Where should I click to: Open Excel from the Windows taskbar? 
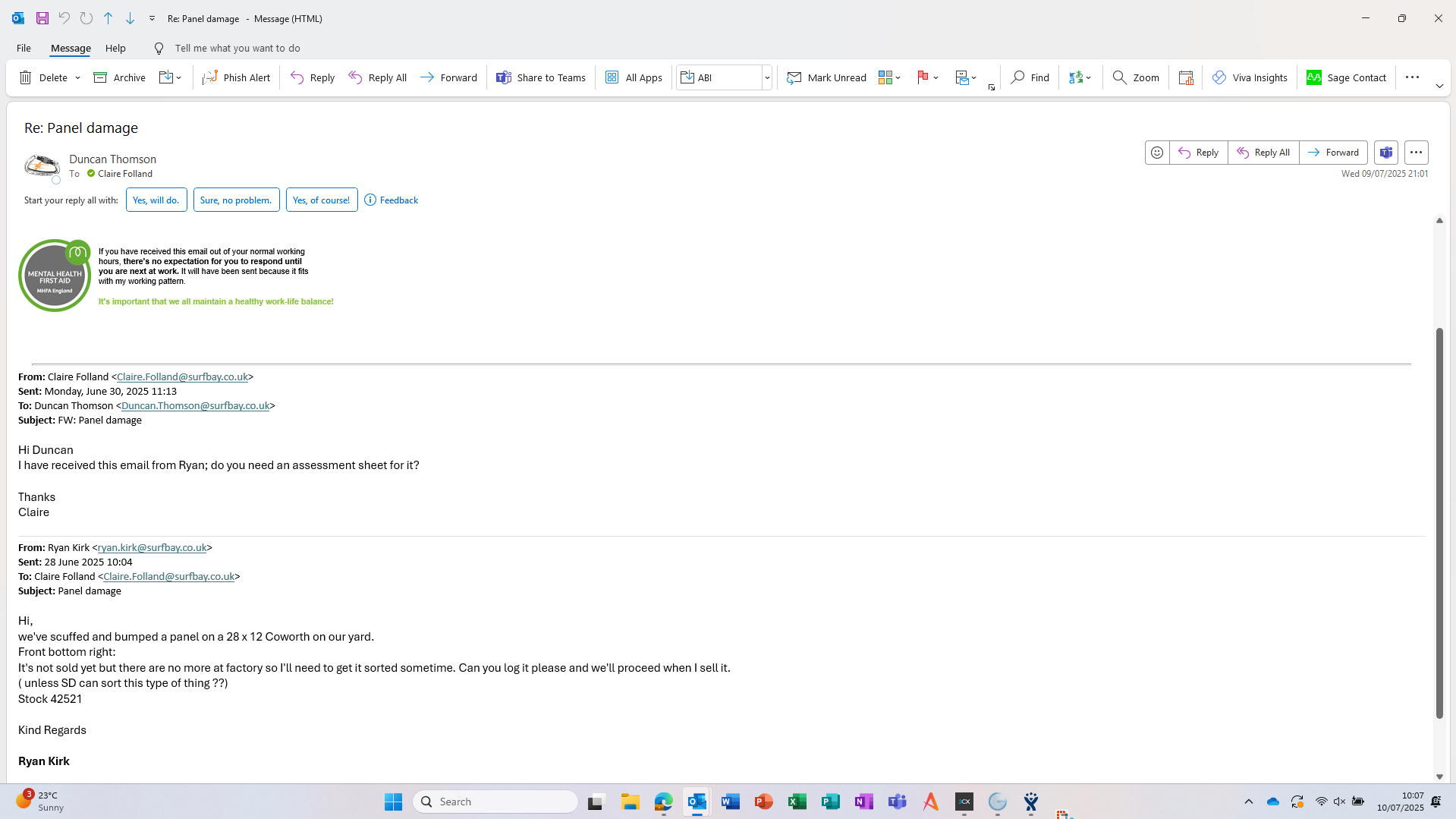(x=797, y=802)
